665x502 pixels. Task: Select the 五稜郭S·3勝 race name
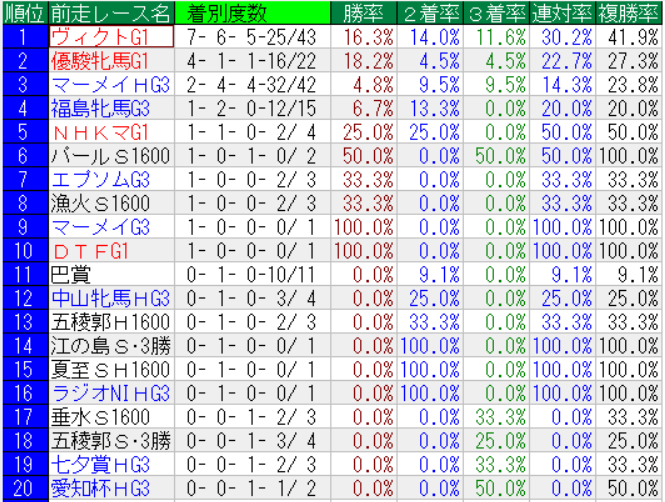pyautogui.click(x=111, y=441)
